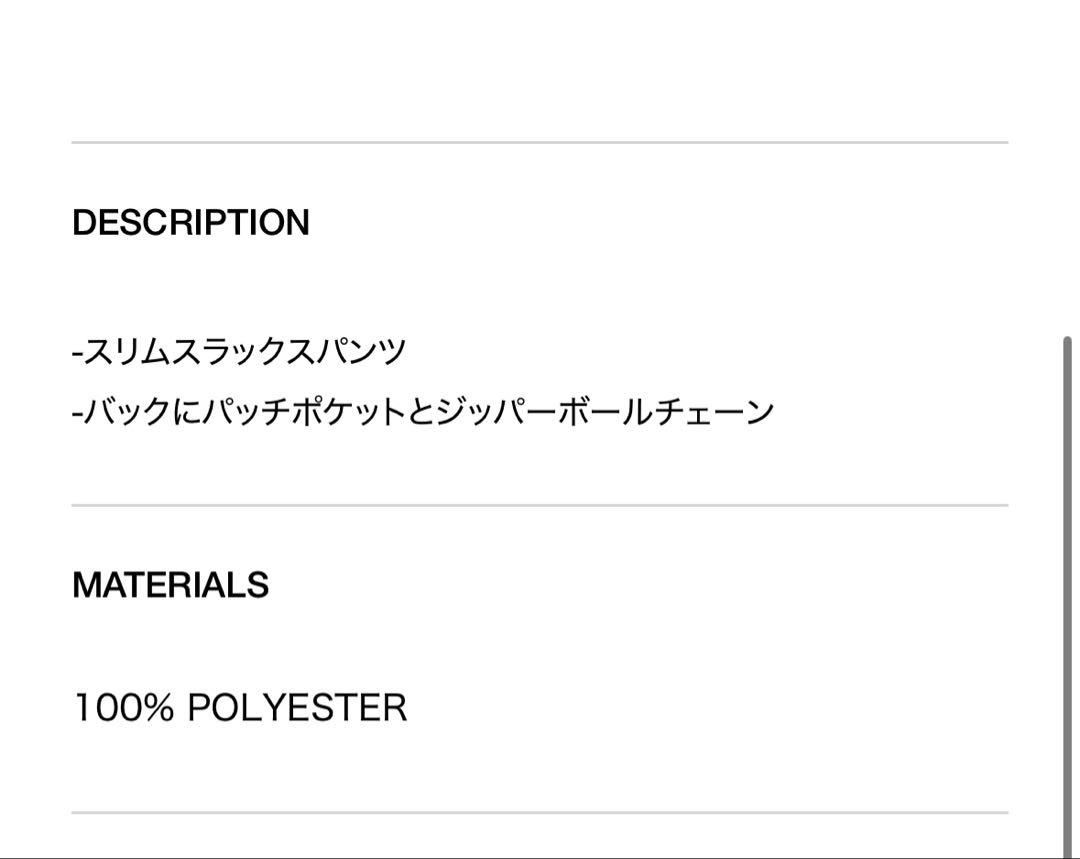This screenshot has height=859, width=1080.
Task: Click the 100% figure in materials
Action: click(123, 707)
